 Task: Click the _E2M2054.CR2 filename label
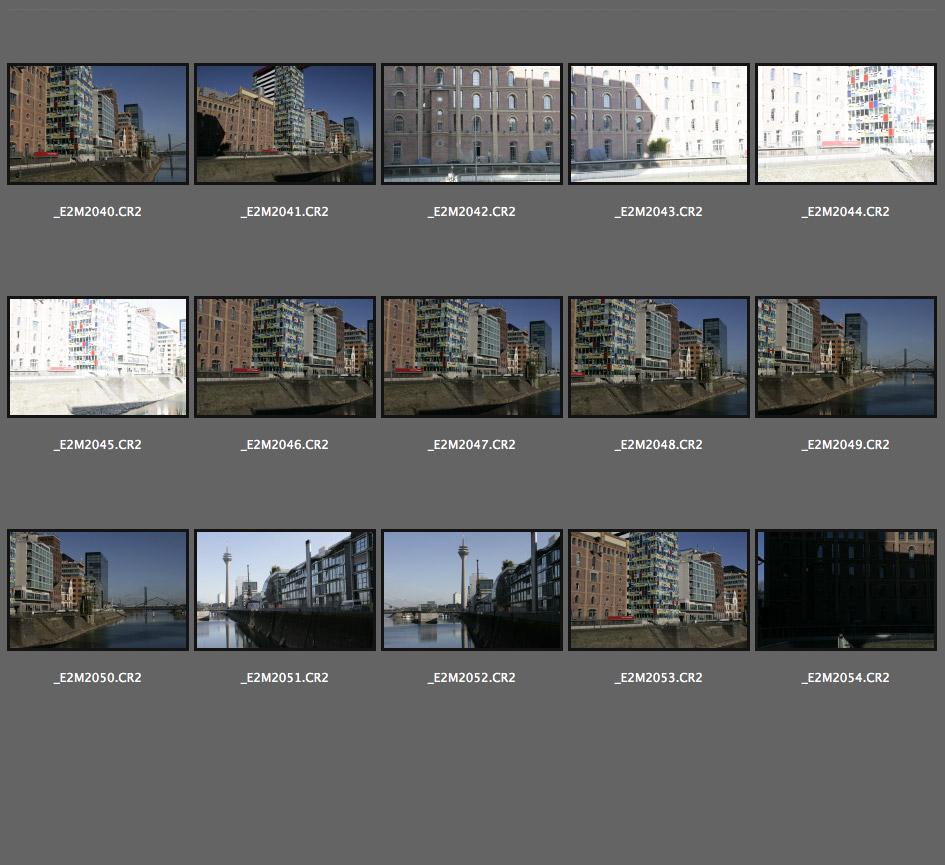coord(846,678)
